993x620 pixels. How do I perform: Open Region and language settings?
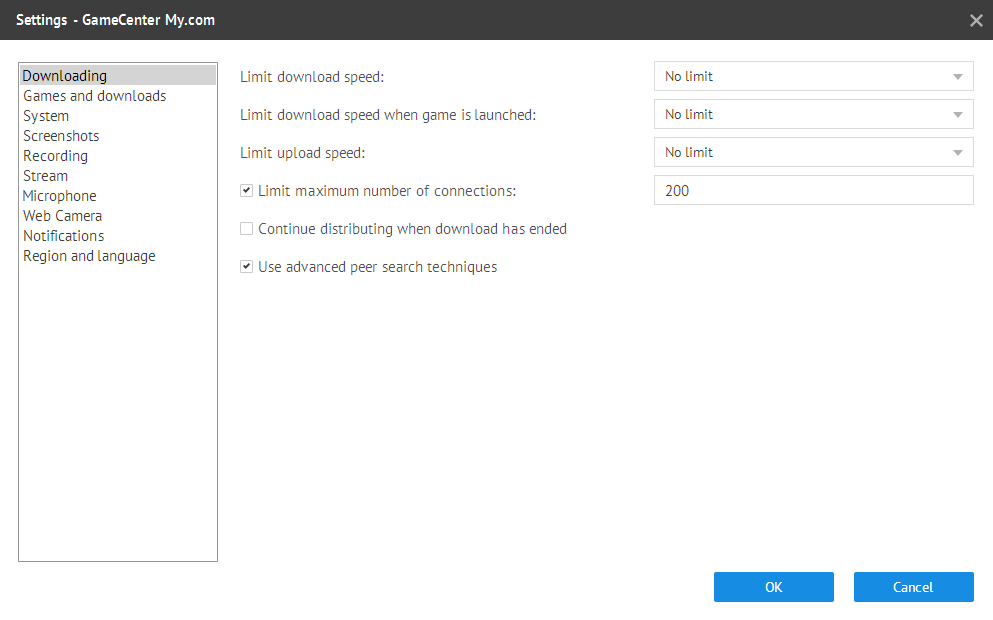89,256
